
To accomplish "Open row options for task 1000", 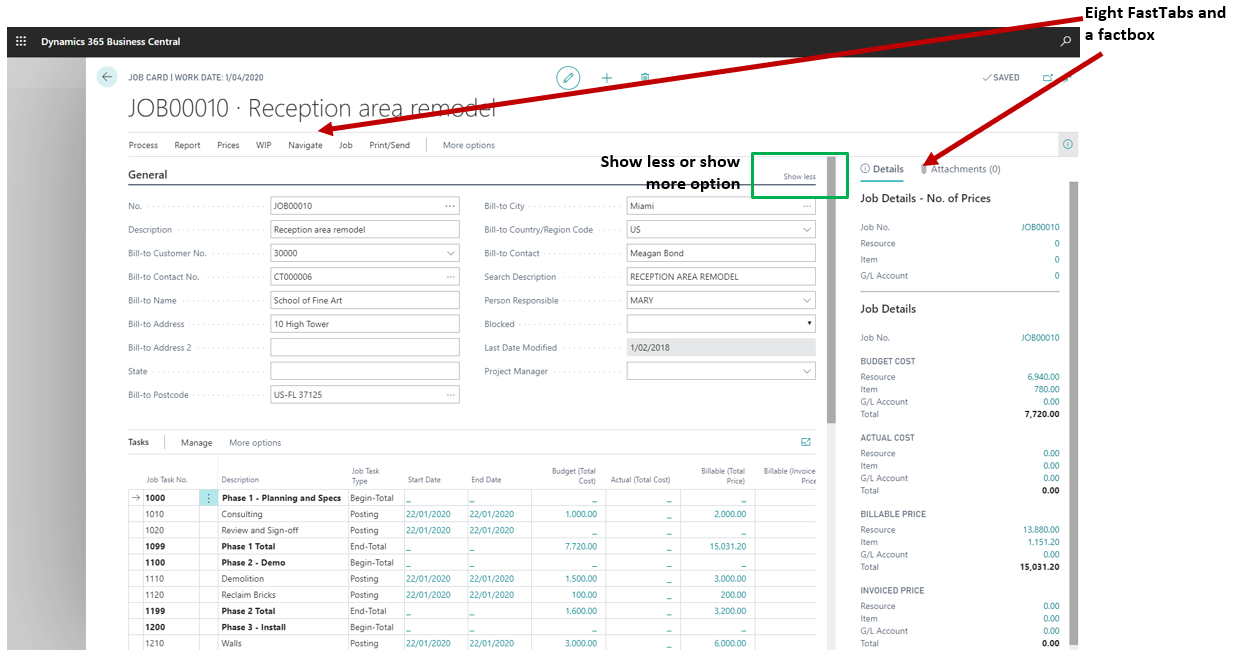I will pos(208,498).
